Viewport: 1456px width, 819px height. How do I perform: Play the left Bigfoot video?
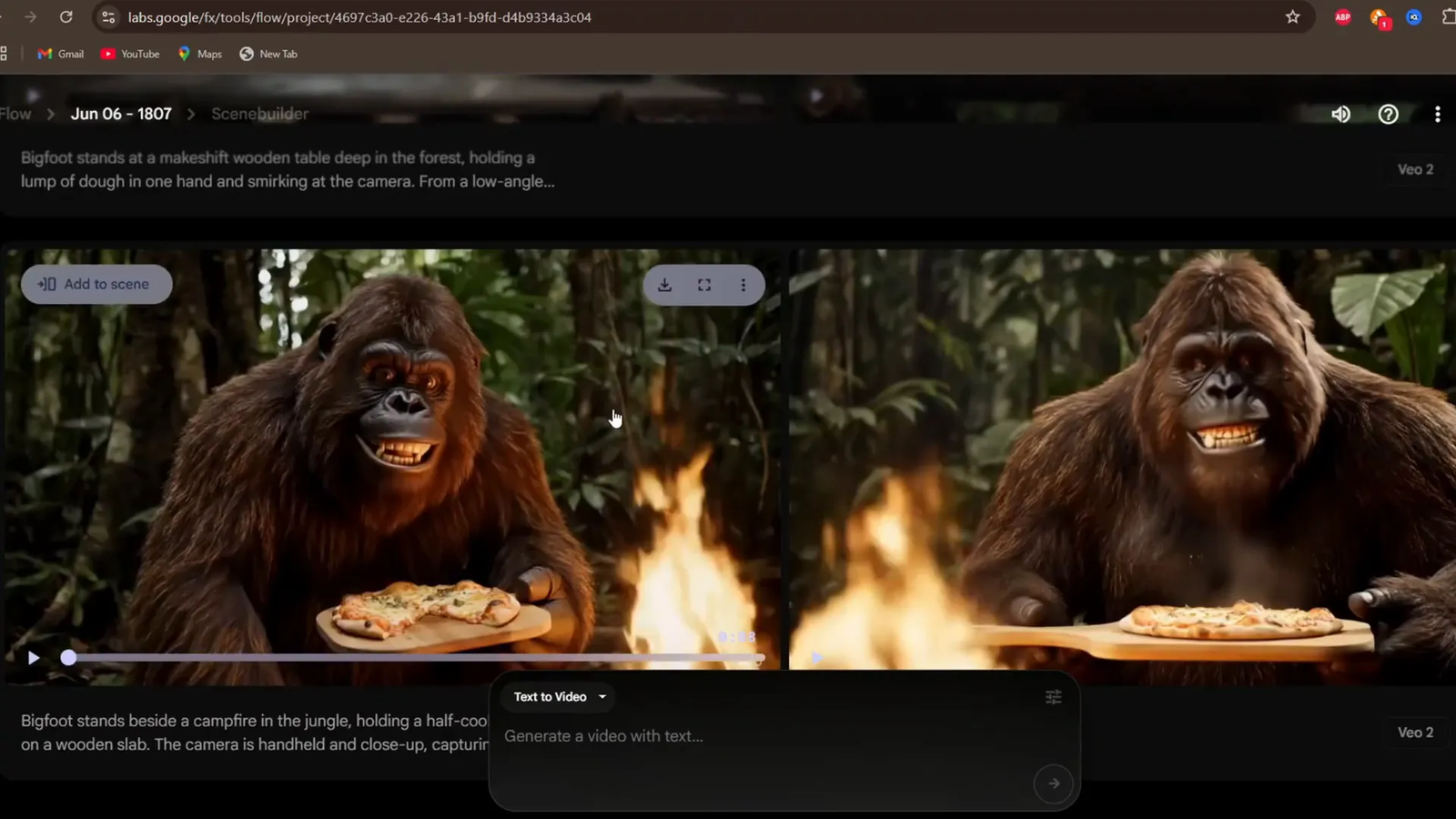click(33, 657)
